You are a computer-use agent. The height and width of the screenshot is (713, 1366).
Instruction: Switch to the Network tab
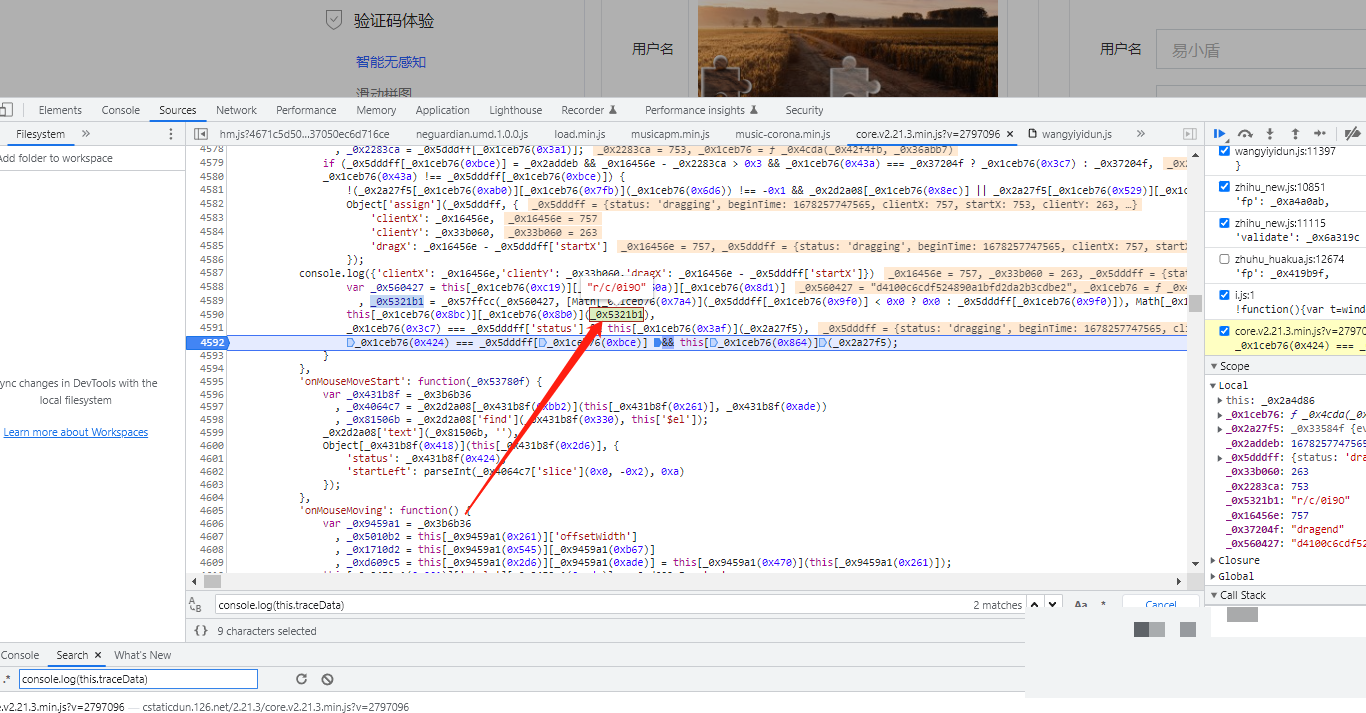[236, 110]
